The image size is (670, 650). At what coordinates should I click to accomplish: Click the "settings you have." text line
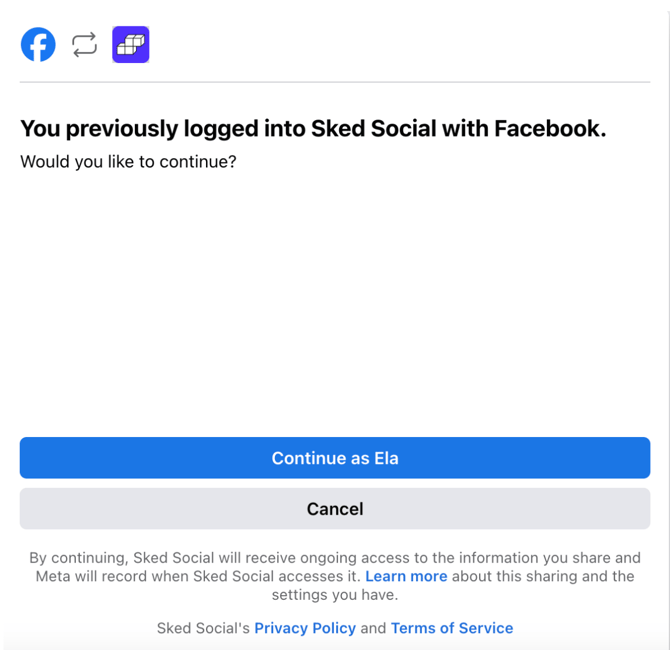(335, 595)
